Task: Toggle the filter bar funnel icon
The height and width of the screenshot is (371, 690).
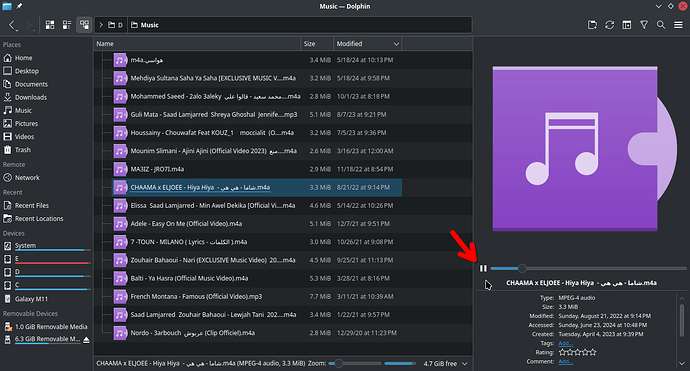Action: 644,25
